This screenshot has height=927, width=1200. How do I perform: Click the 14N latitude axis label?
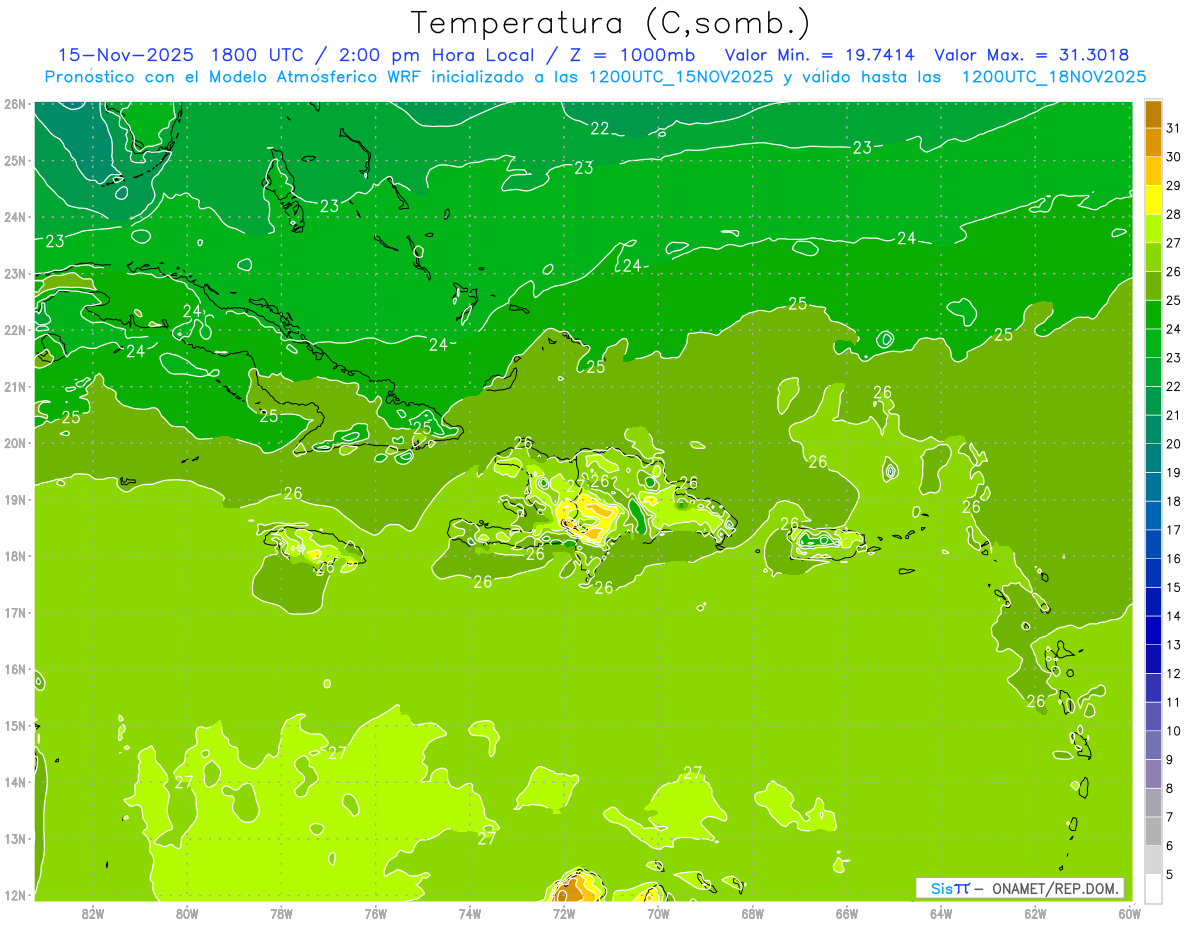point(15,782)
